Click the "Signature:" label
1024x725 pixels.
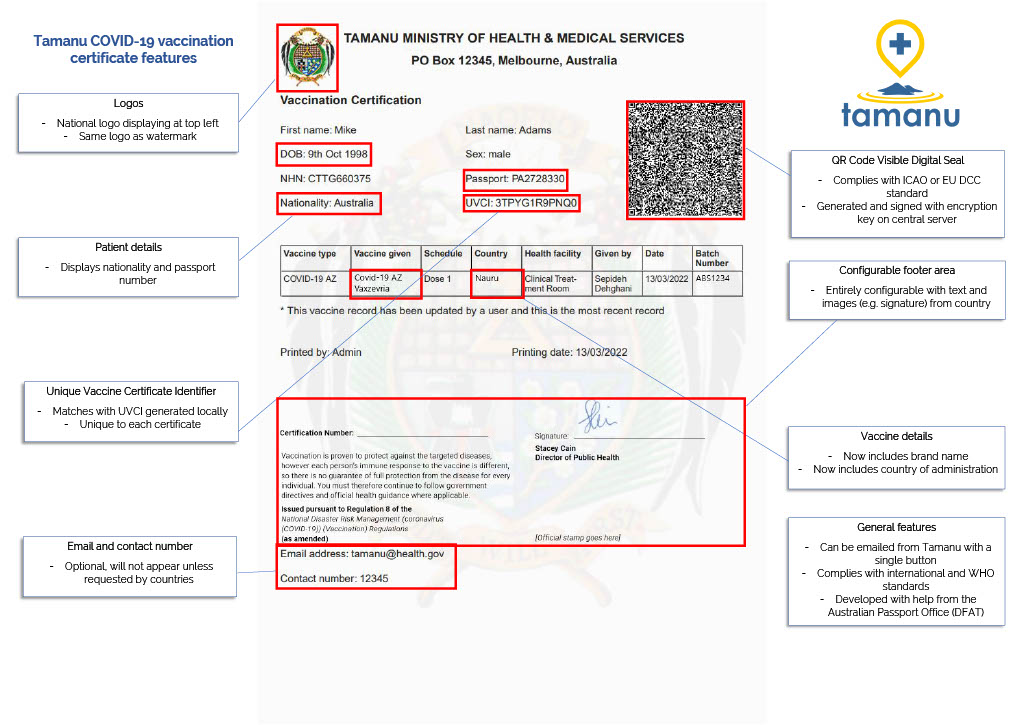[x=551, y=436]
